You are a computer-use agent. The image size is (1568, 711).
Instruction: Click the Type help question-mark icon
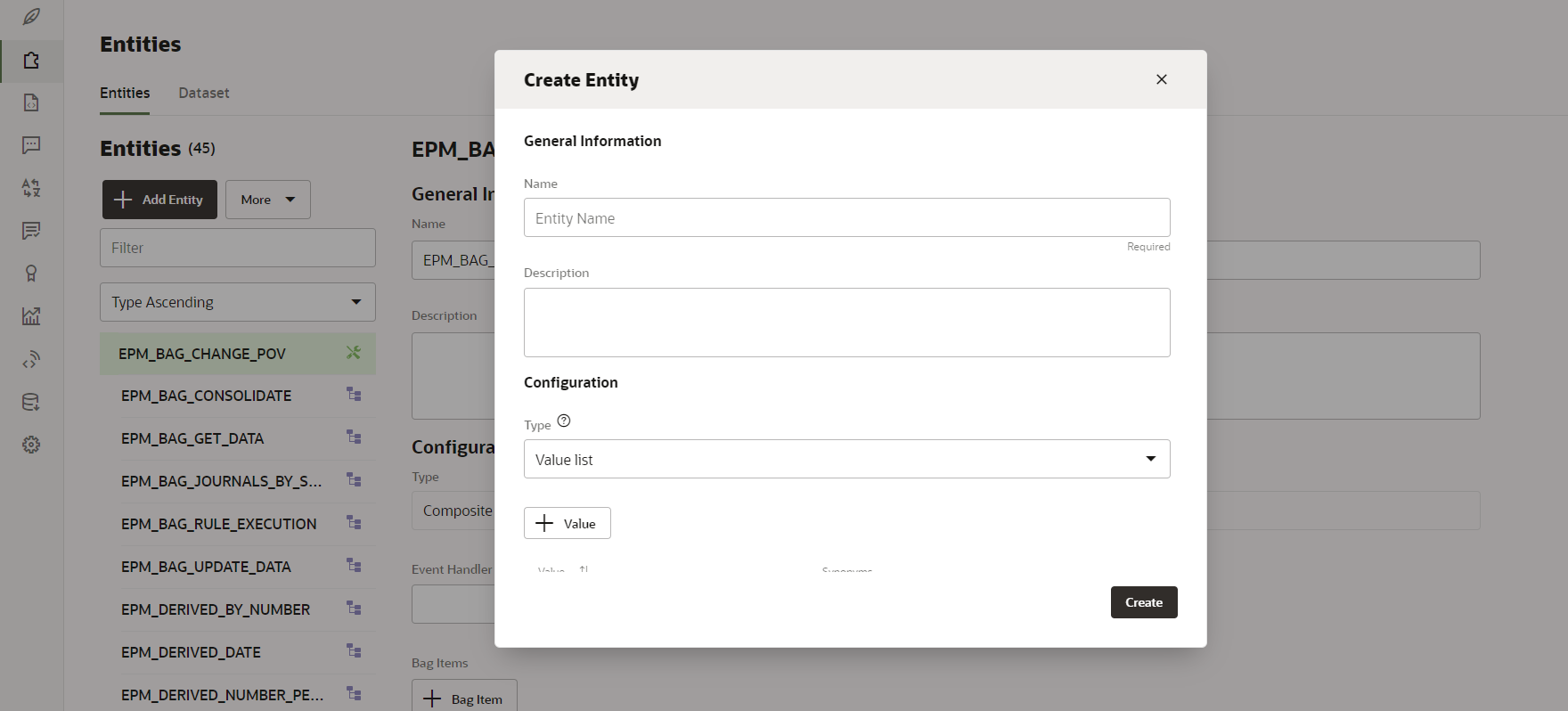point(563,421)
